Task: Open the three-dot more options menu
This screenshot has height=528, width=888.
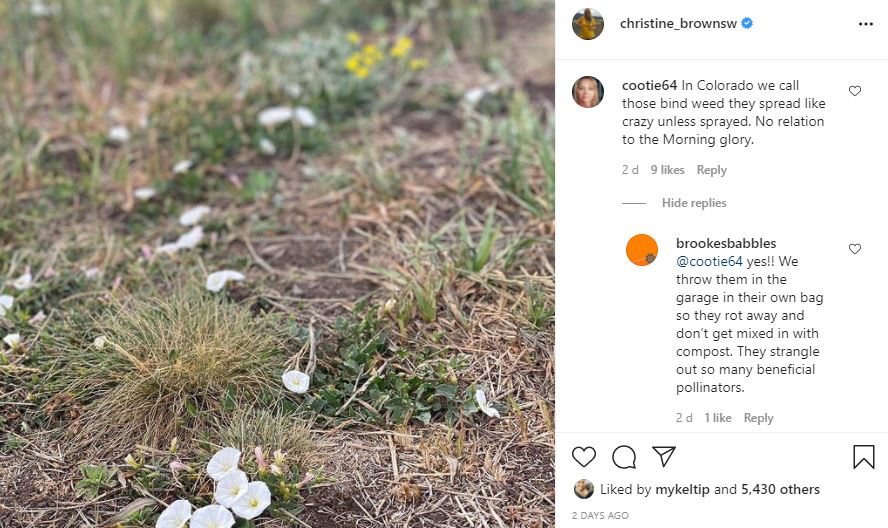Action: [866, 24]
